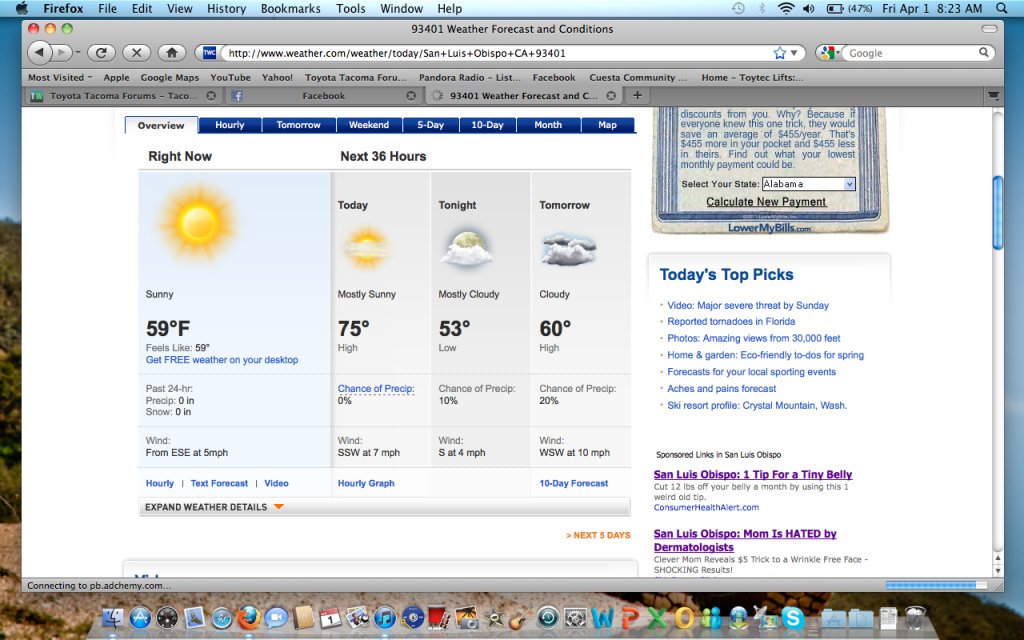Open the back/forward history dropdown arrow

pyautogui.click(x=77, y=52)
